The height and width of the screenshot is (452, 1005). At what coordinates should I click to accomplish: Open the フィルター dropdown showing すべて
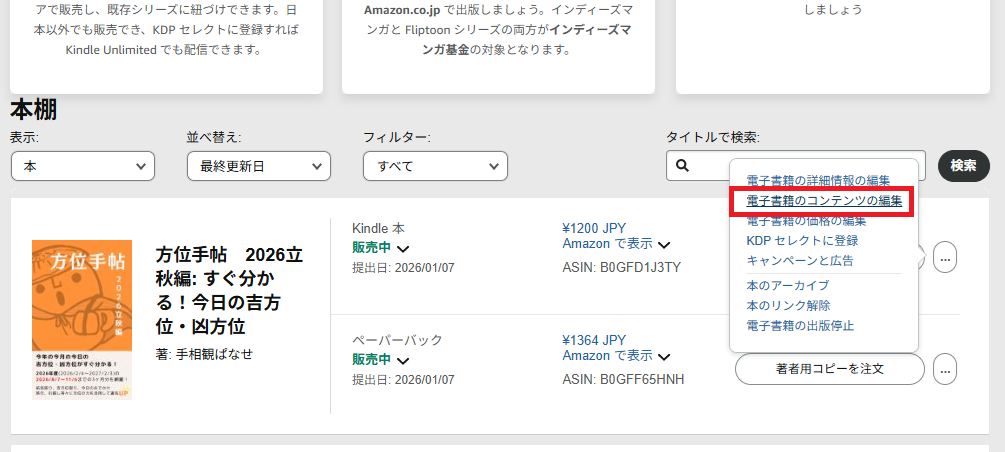pyautogui.click(x=435, y=166)
